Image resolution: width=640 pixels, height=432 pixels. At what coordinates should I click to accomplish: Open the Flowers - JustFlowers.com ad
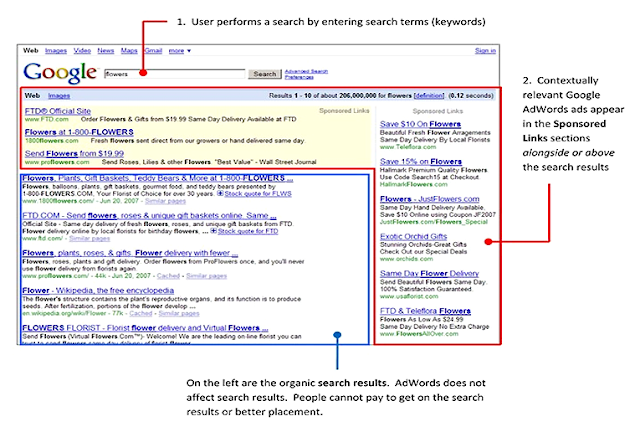(430, 199)
